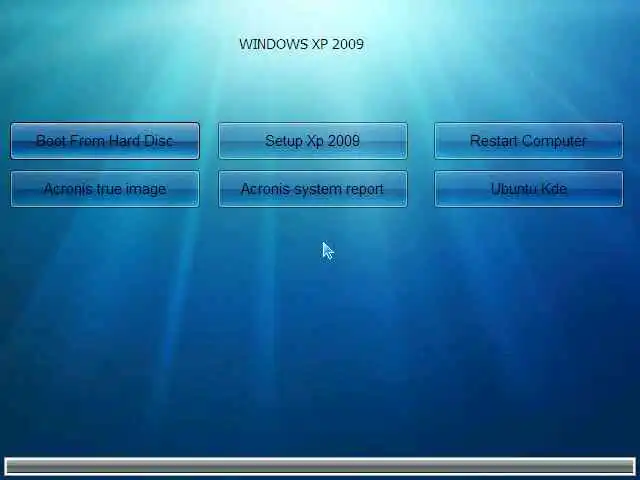The image size is (640, 480).
Task: Choose Restart Computer
Action: 529,141
